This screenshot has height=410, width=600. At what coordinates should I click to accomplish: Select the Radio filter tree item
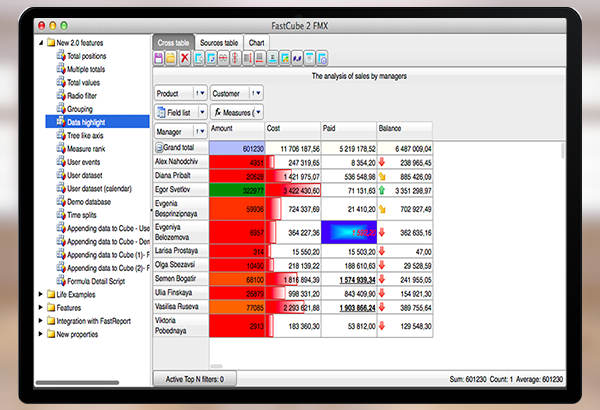click(86, 95)
